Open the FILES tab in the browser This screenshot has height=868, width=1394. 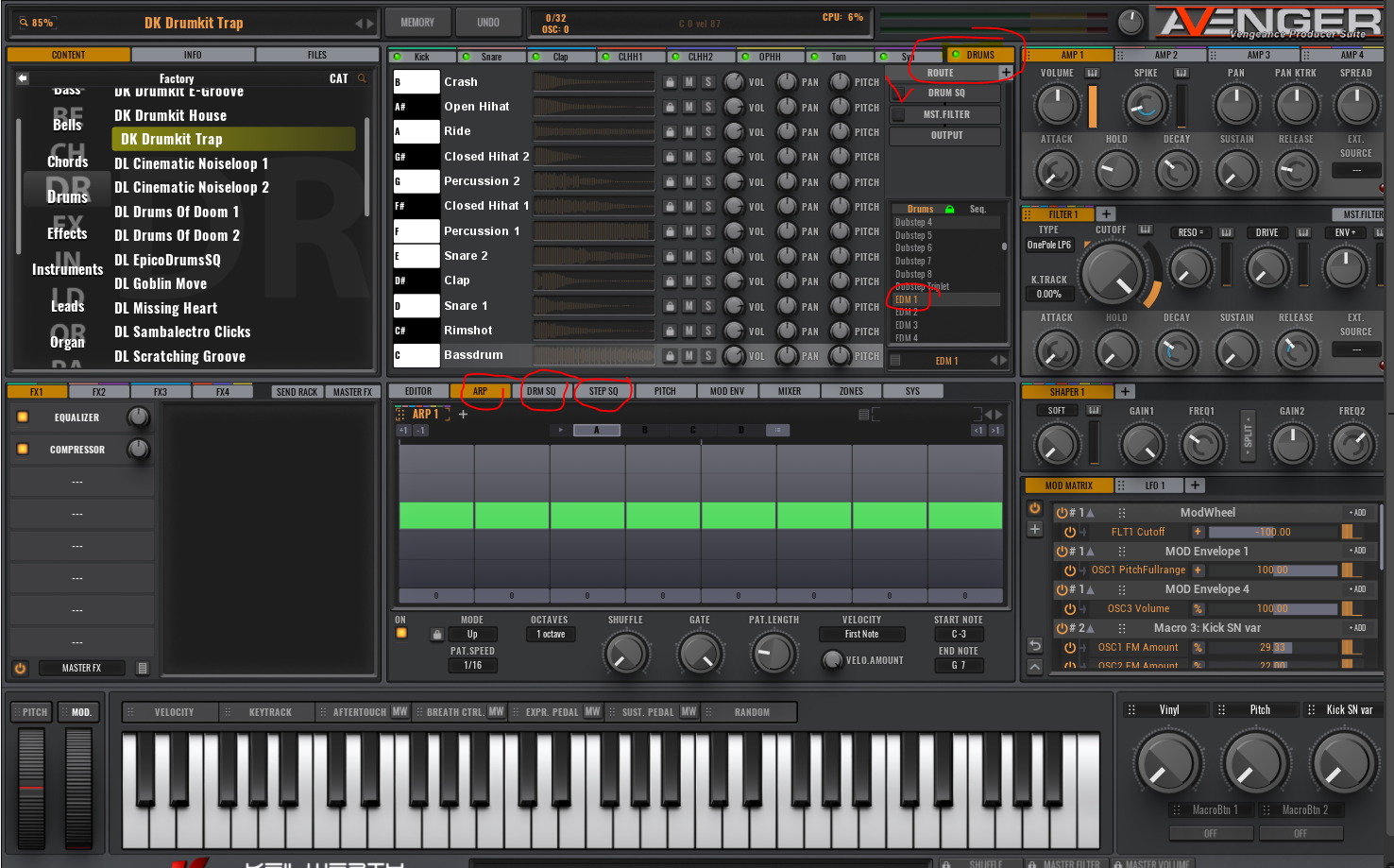(x=317, y=55)
